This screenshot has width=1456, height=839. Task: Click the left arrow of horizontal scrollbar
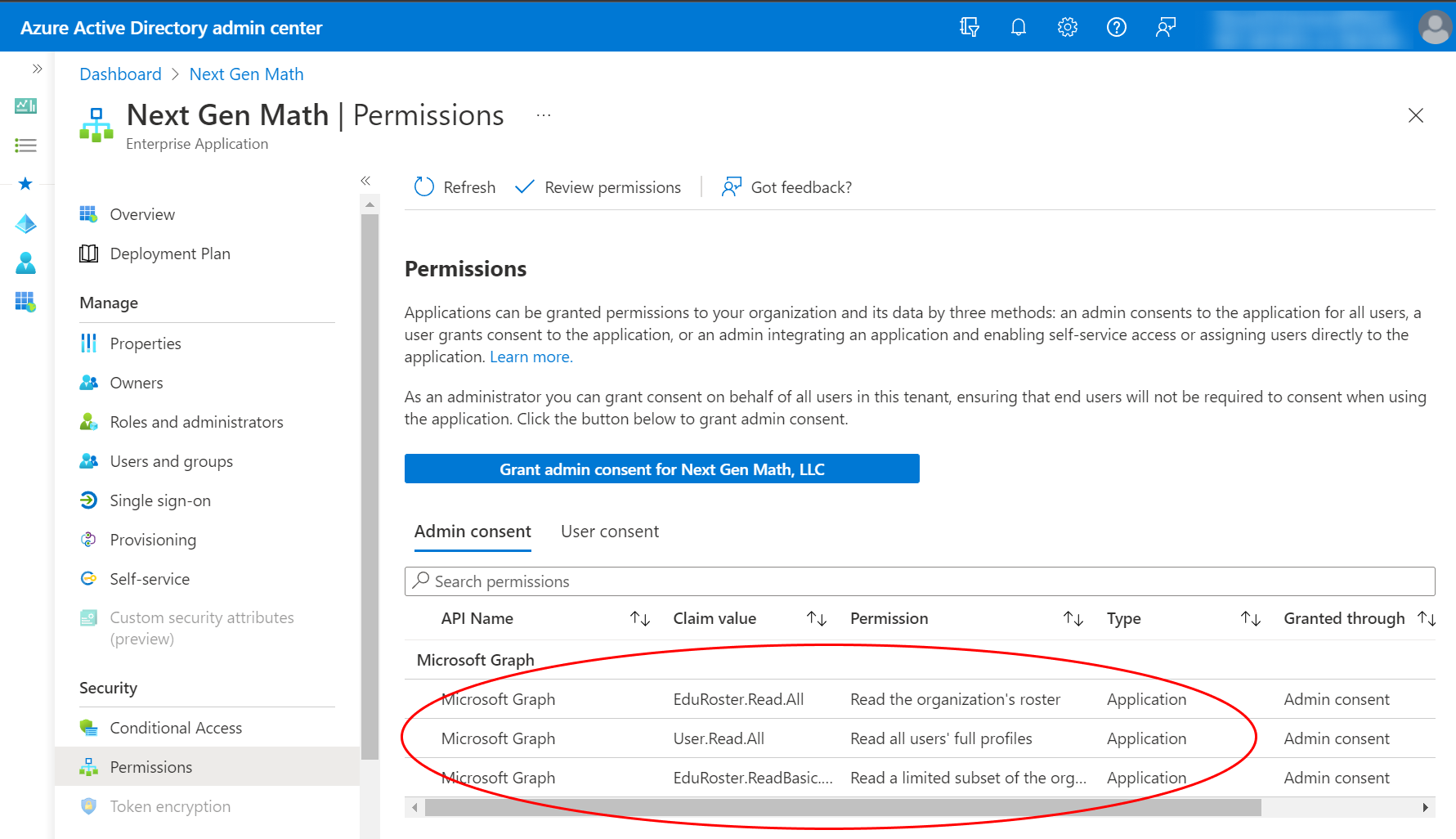coord(414,808)
